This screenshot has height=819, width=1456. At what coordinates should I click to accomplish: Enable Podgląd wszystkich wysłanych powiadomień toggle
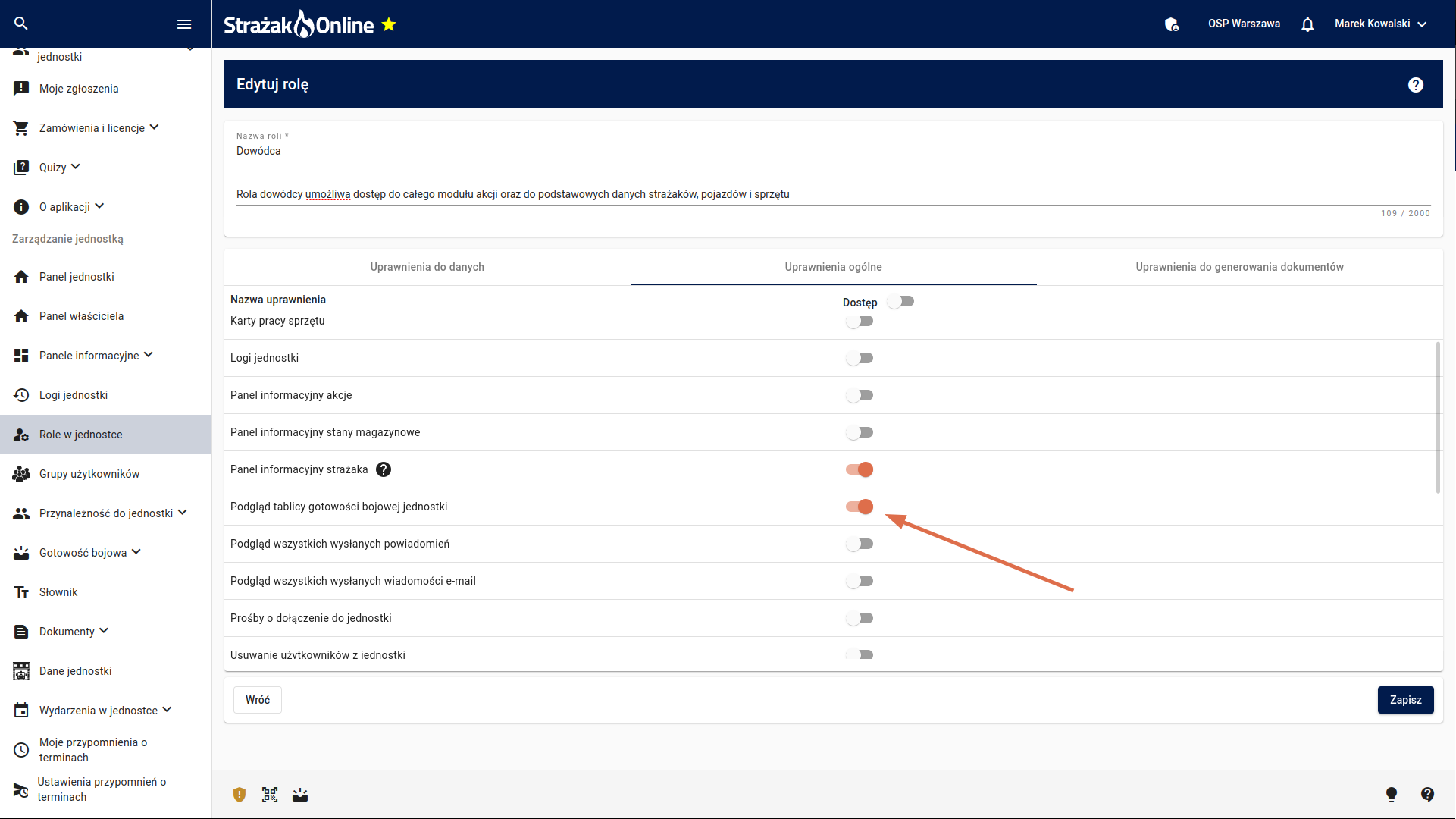[860, 544]
